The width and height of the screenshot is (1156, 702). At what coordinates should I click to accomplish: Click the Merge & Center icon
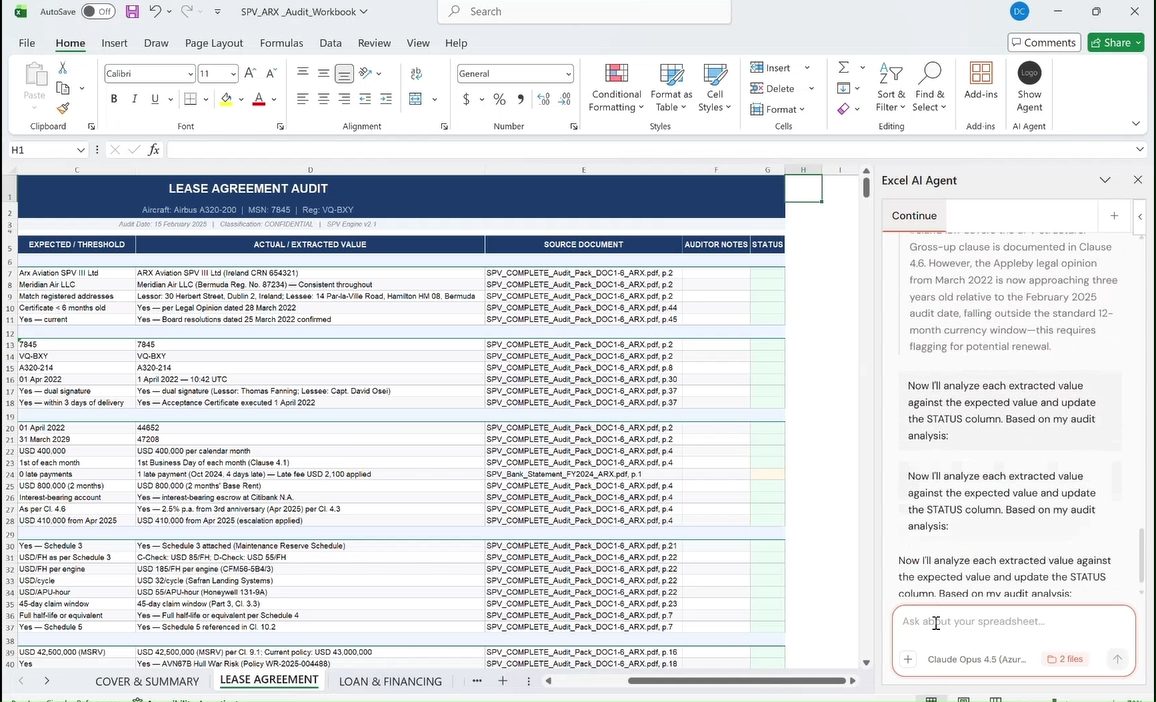point(416,99)
